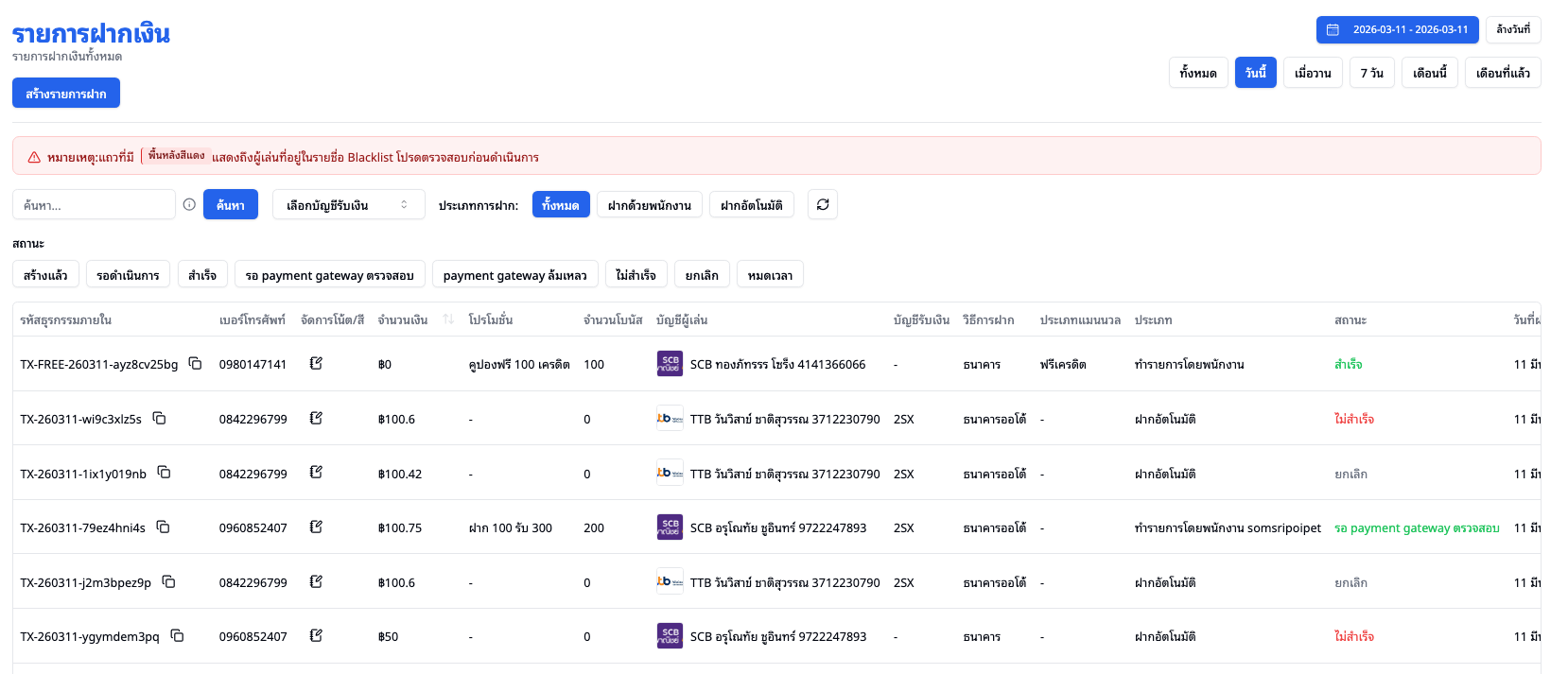The width and height of the screenshot is (1568, 674).
Task: Copy transaction ID TX-260311-wi9c3xlz5s
Action: click(160, 418)
